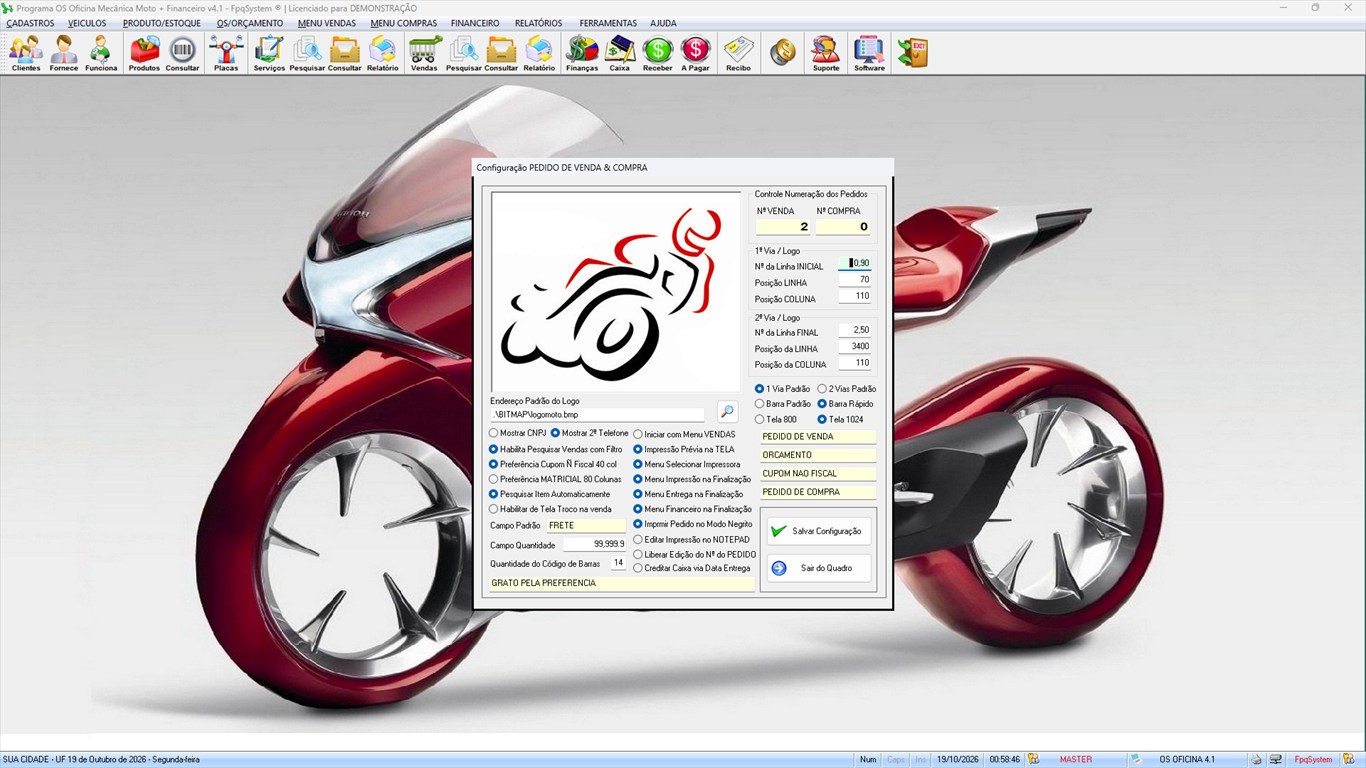Screen dimensions: 1366x768
Task: Open the Clientes toolbar icon
Action: click(26, 53)
